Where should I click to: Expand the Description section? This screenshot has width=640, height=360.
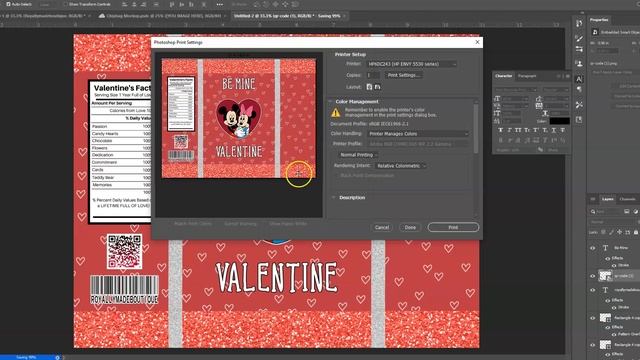(x=333, y=198)
